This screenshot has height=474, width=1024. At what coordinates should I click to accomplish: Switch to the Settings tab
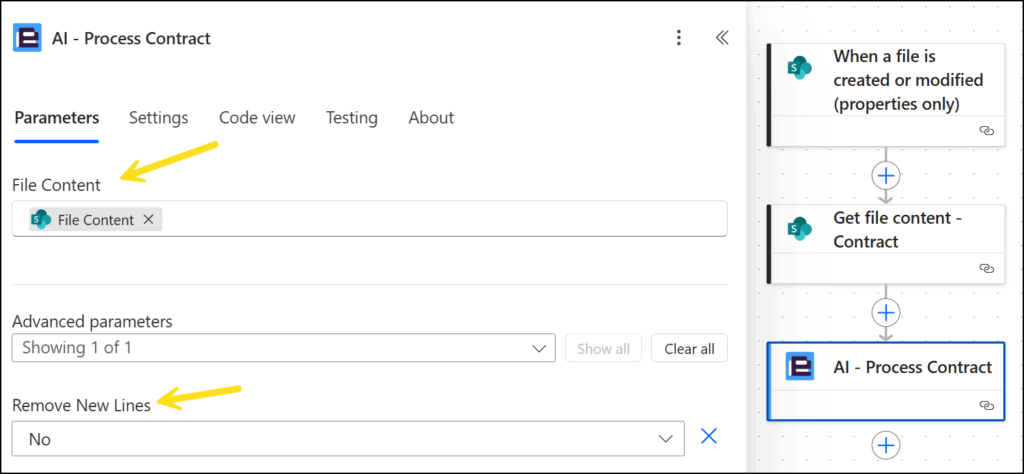pos(158,118)
